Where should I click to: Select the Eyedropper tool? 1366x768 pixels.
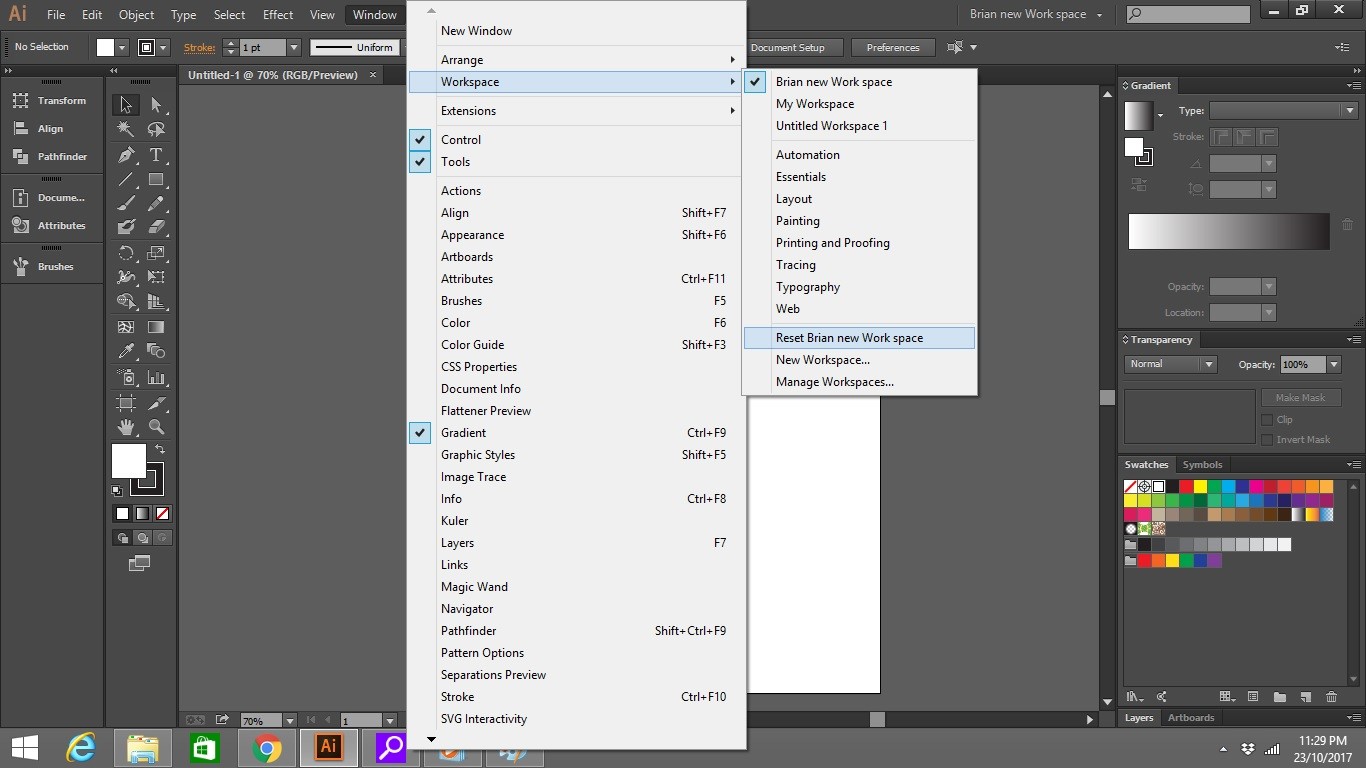click(x=126, y=352)
